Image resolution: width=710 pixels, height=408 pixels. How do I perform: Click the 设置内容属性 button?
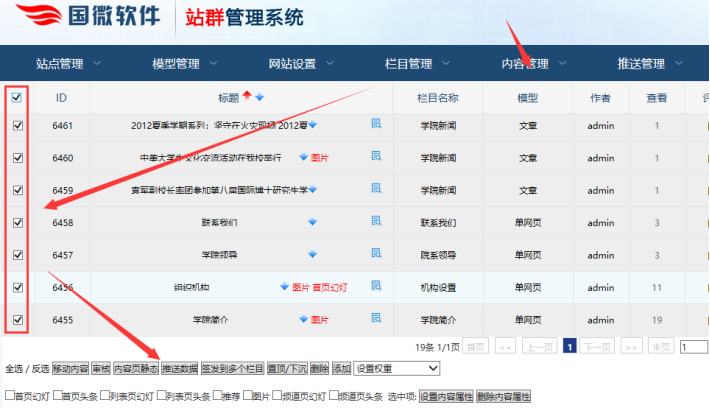pyautogui.click(x=445, y=397)
